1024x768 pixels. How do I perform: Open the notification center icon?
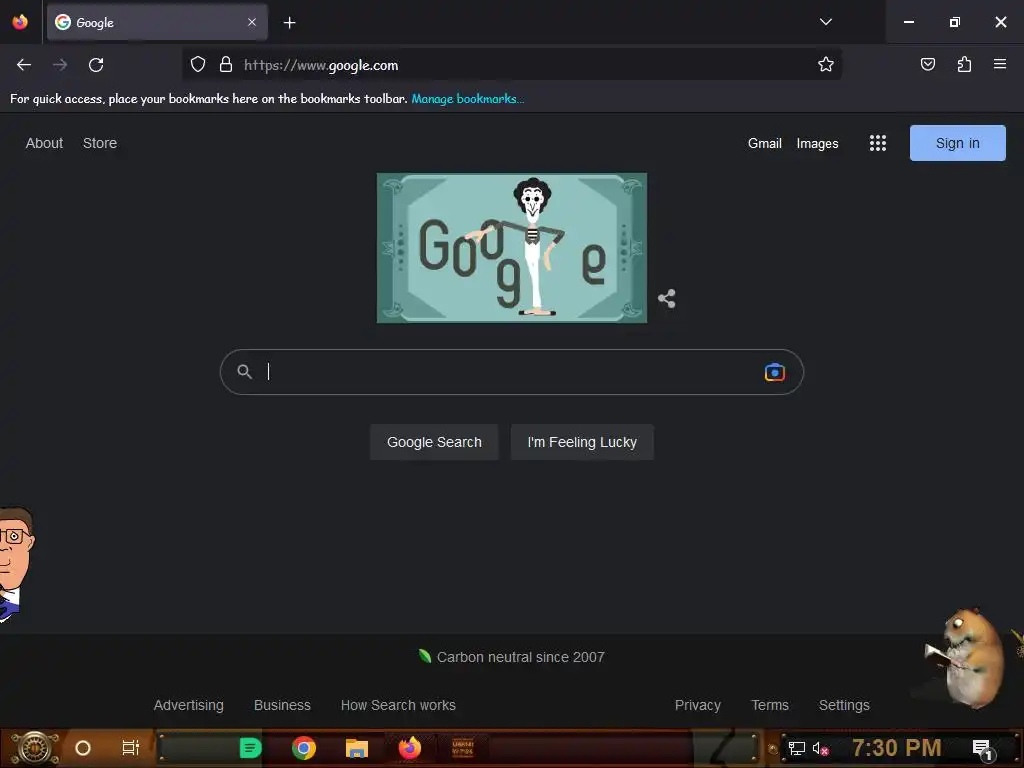tap(983, 748)
